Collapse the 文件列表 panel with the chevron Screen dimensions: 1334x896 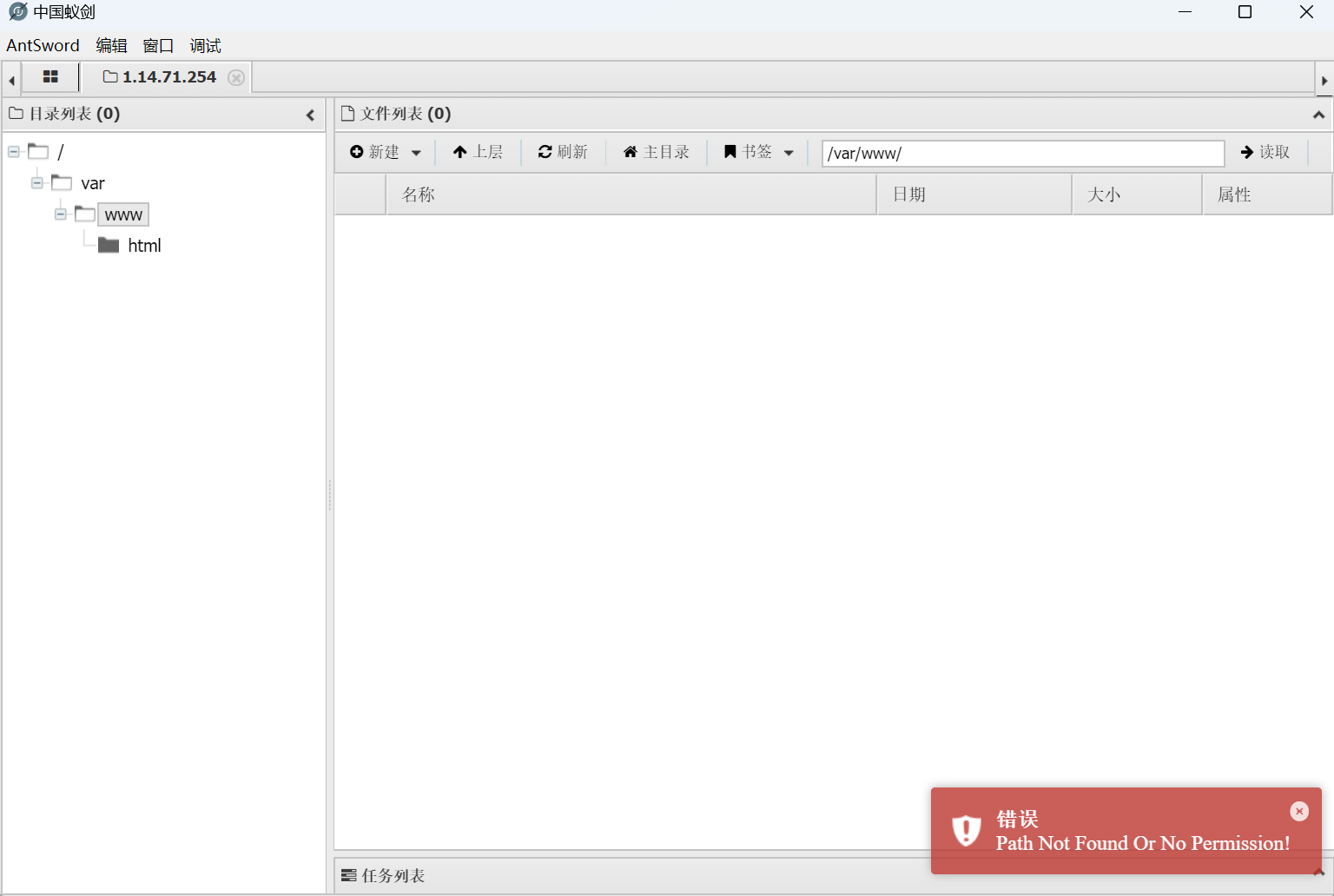pyautogui.click(x=1318, y=113)
